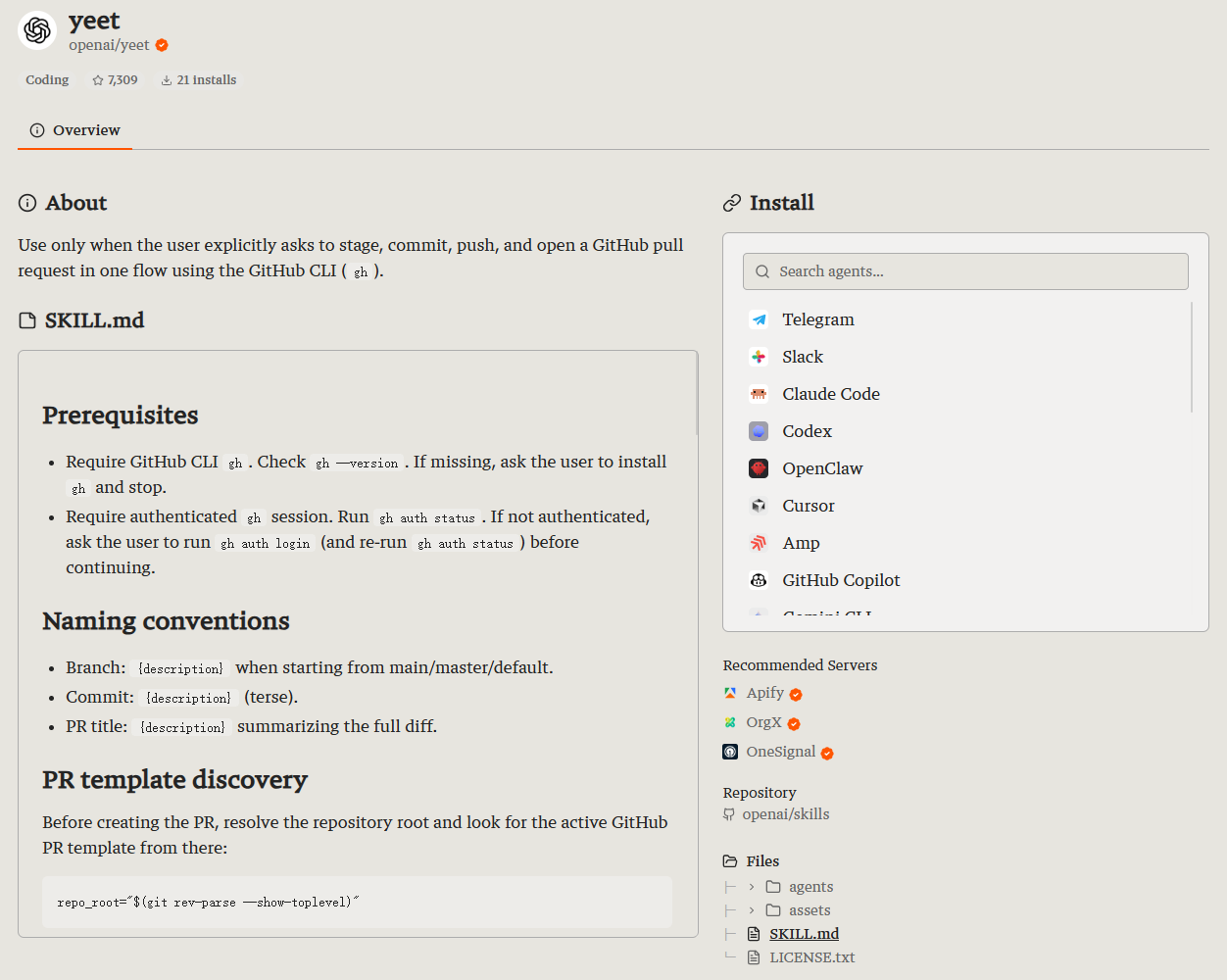Switch to the Overview tab
1227x980 pixels.
74,130
